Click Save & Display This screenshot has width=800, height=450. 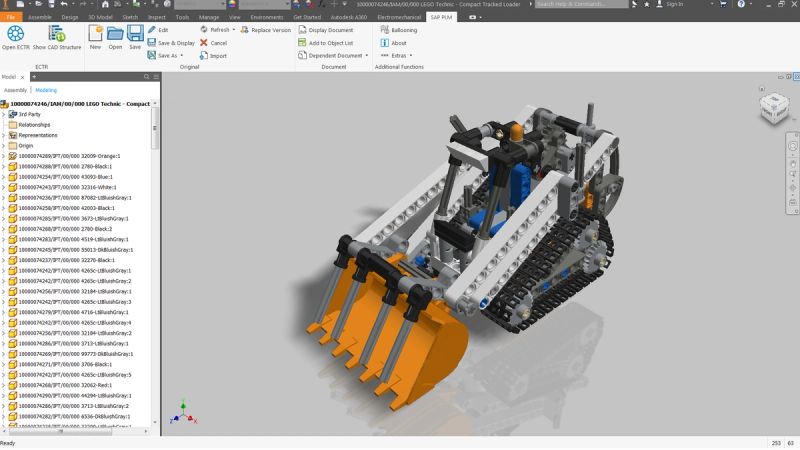171,43
